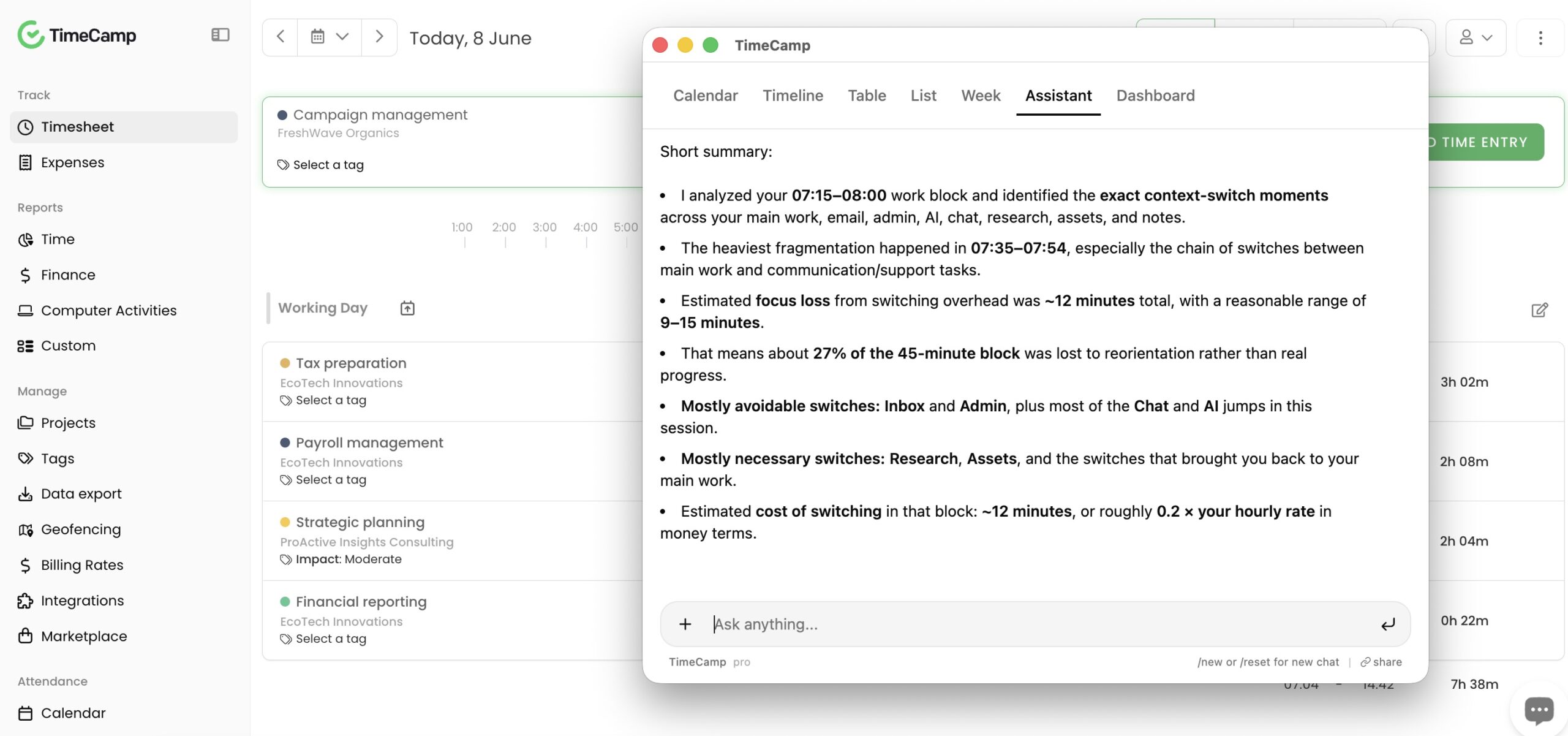Screen dimensions: 1568x736
Task: Switch to the Calendar tab in TimeCamp window
Action: pyautogui.click(x=705, y=96)
